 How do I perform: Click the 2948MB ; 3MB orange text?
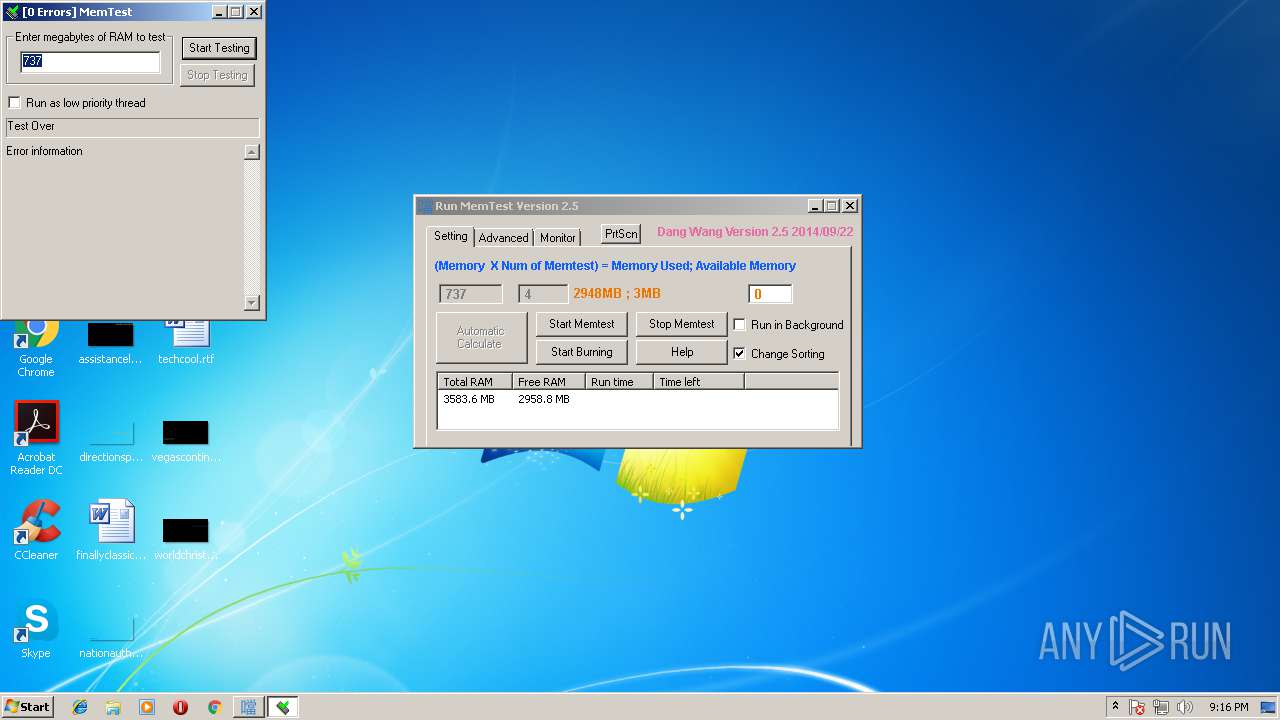coord(617,294)
